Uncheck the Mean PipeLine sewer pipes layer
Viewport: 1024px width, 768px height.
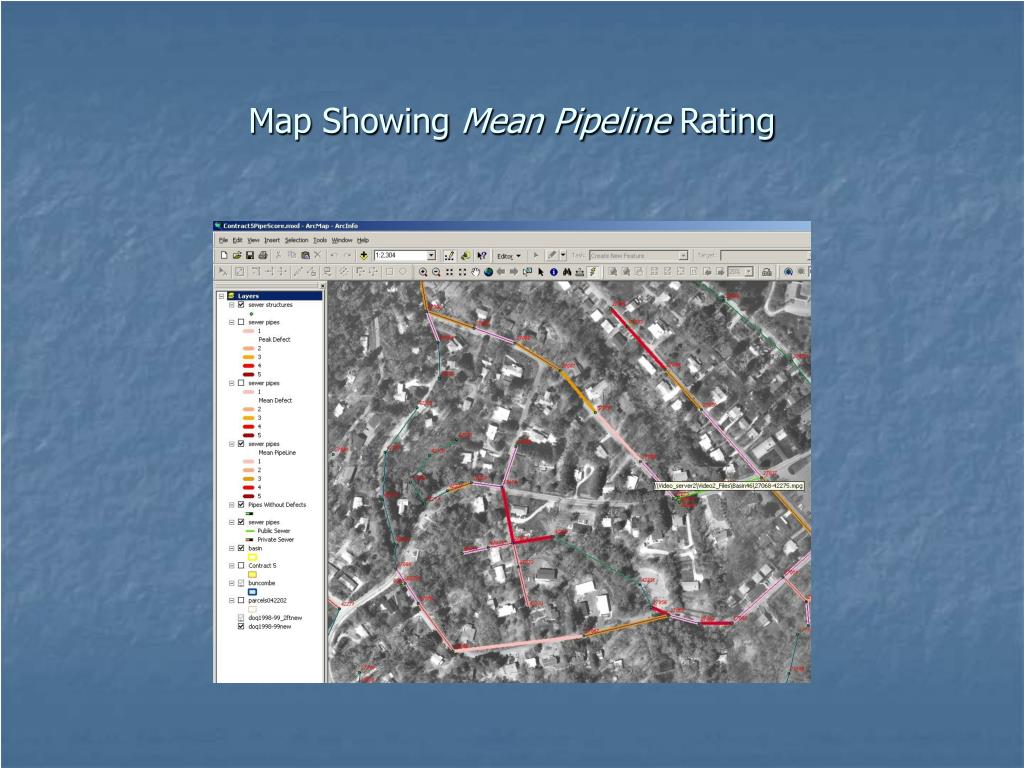241,444
